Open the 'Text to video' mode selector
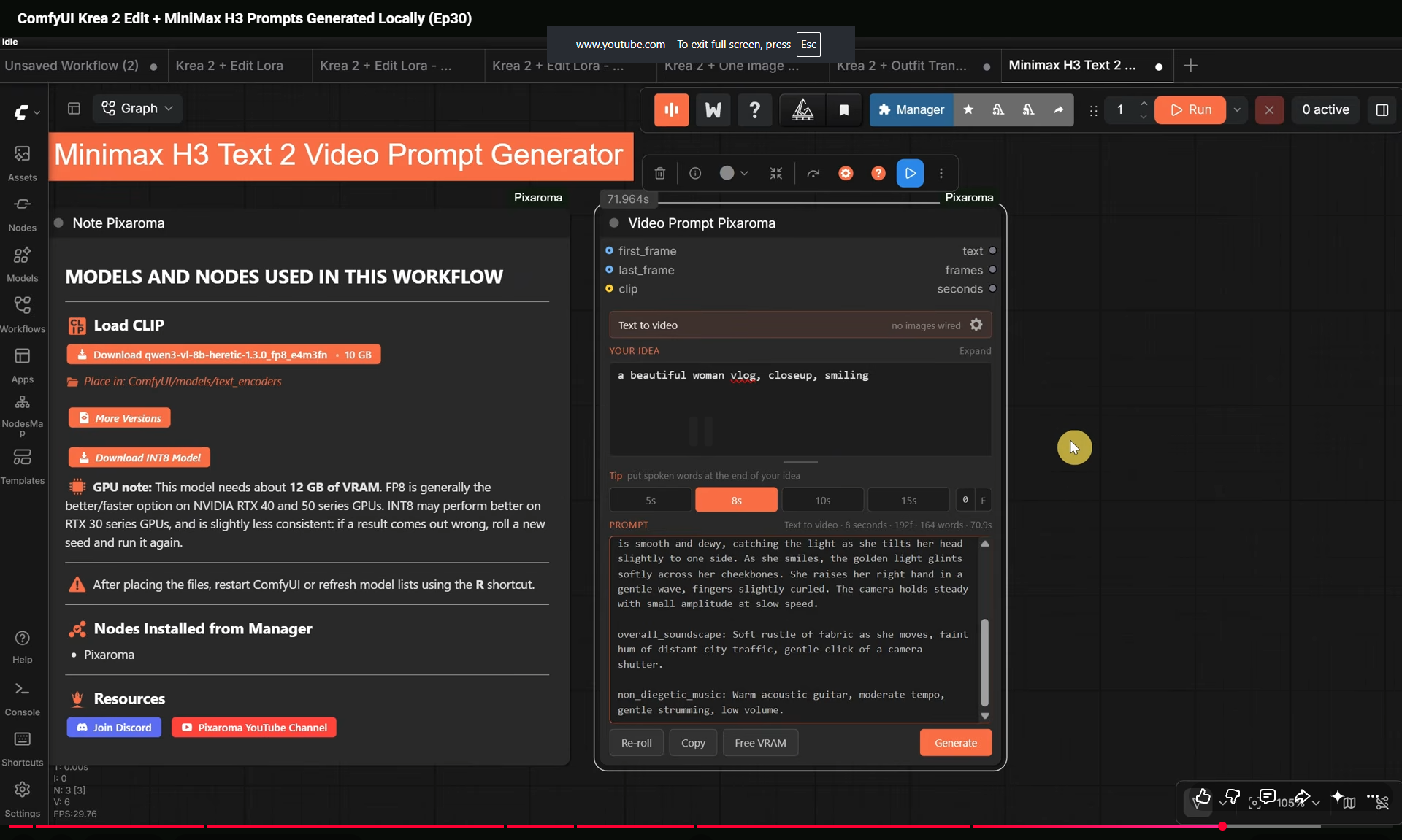 800,325
